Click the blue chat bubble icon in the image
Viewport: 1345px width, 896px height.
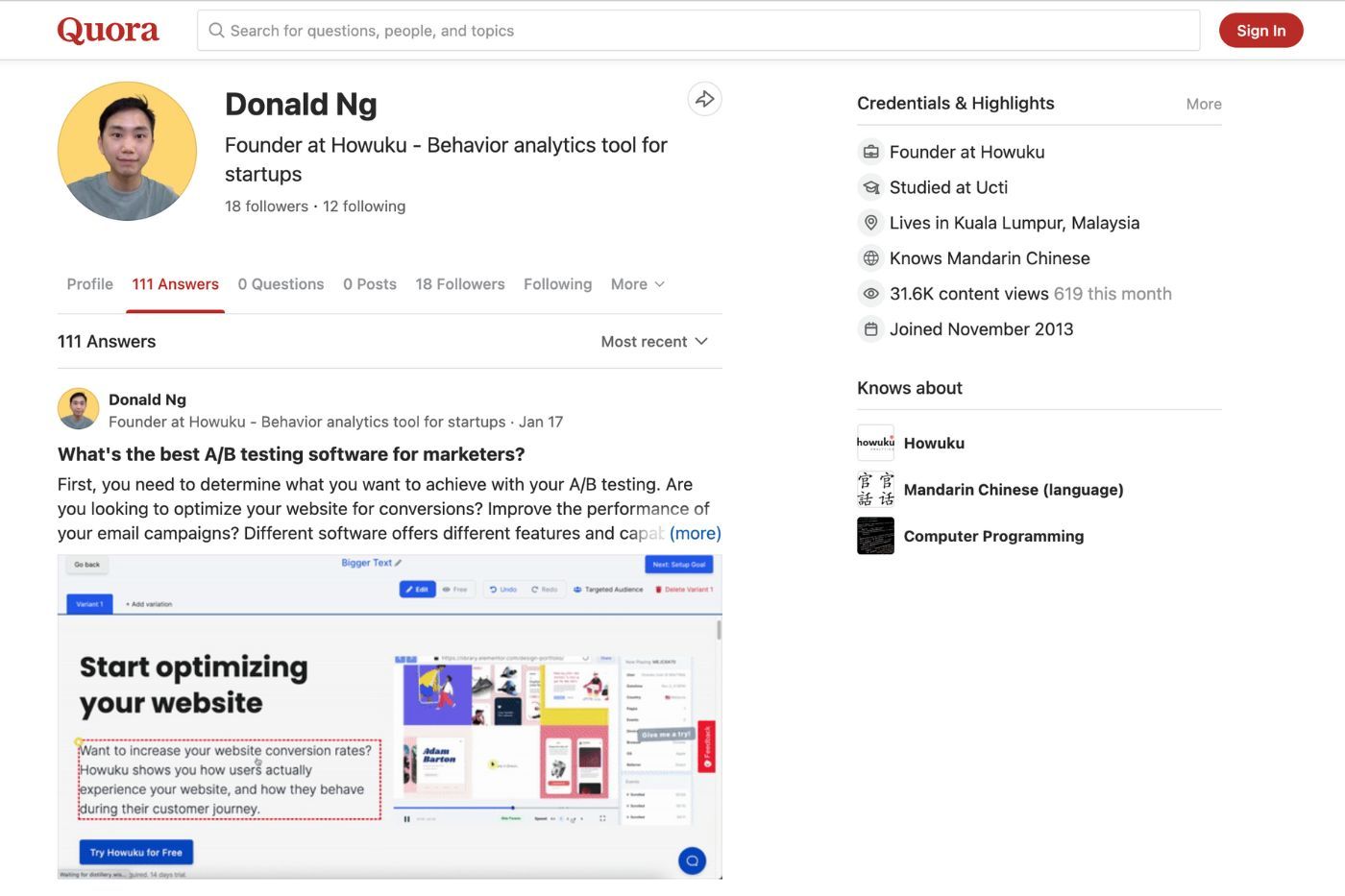pos(692,860)
